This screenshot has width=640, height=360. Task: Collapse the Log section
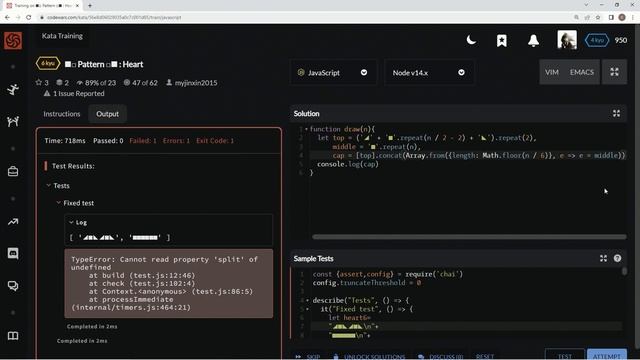tap(71, 222)
